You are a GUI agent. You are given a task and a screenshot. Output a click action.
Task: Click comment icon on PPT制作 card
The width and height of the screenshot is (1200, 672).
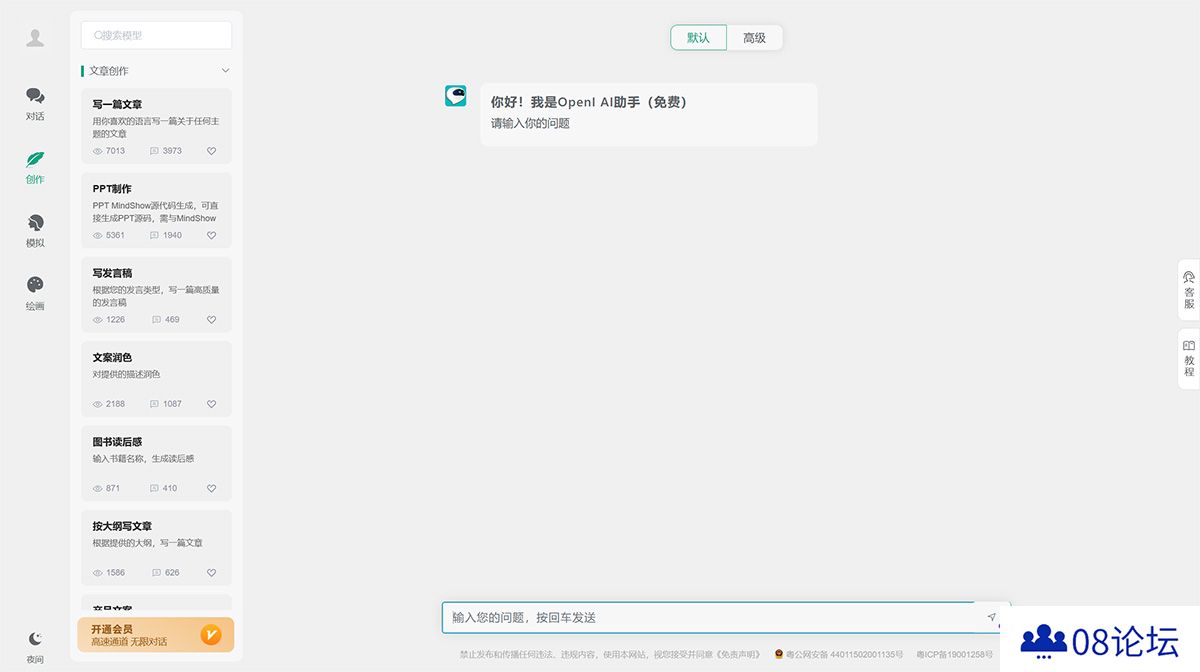(x=154, y=235)
